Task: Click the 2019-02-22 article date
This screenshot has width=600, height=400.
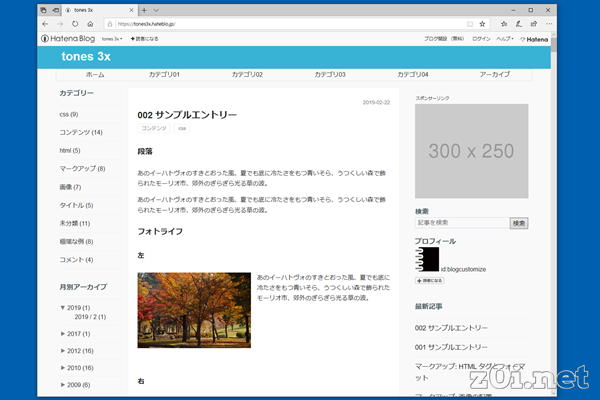Action: point(377,103)
